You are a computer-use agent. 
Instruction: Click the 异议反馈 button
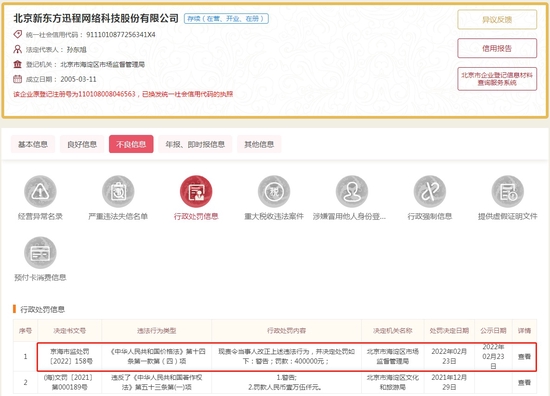point(497,20)
